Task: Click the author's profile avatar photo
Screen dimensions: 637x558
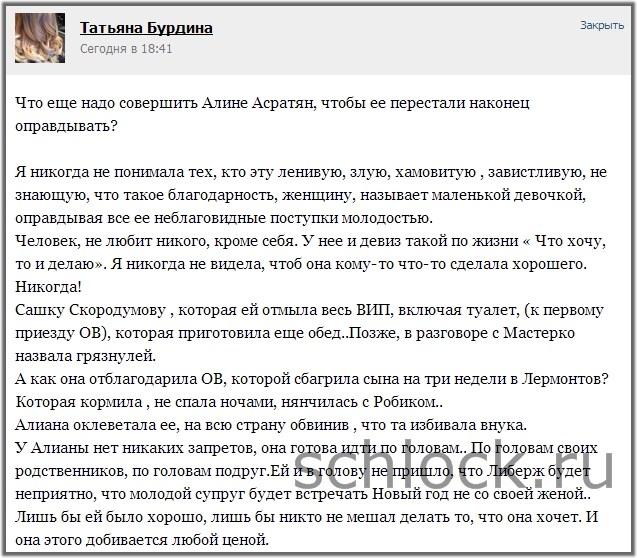Action: [x=40, y=38]
